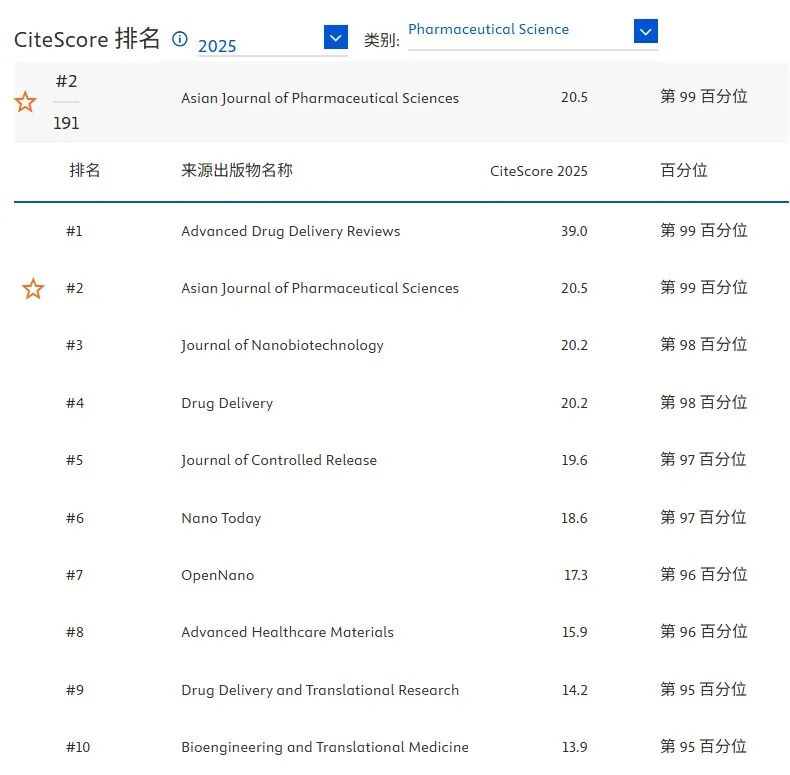Image resolution: width=790 pixels, height=775 pixels.
Task: Click the 191 total count in summary
Action: point(67,123)
